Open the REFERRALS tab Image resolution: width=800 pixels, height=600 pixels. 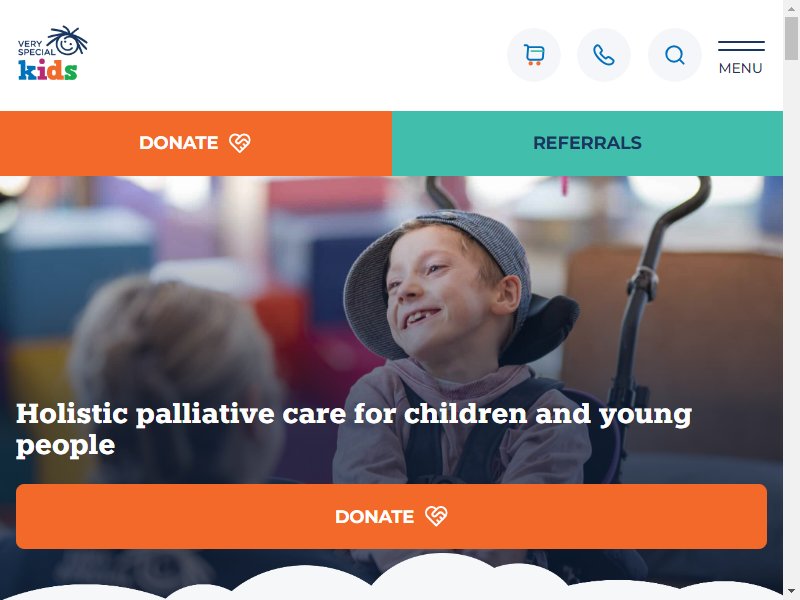click(587, 143)
